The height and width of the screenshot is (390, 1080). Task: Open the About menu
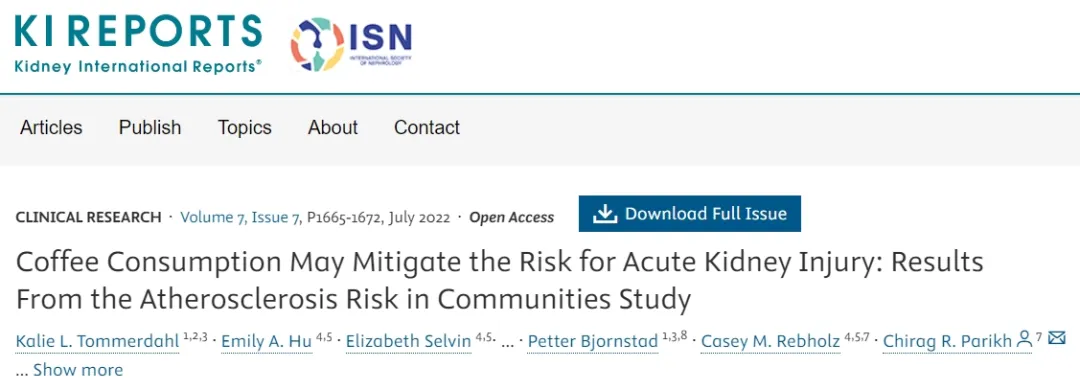pos(333,127)
